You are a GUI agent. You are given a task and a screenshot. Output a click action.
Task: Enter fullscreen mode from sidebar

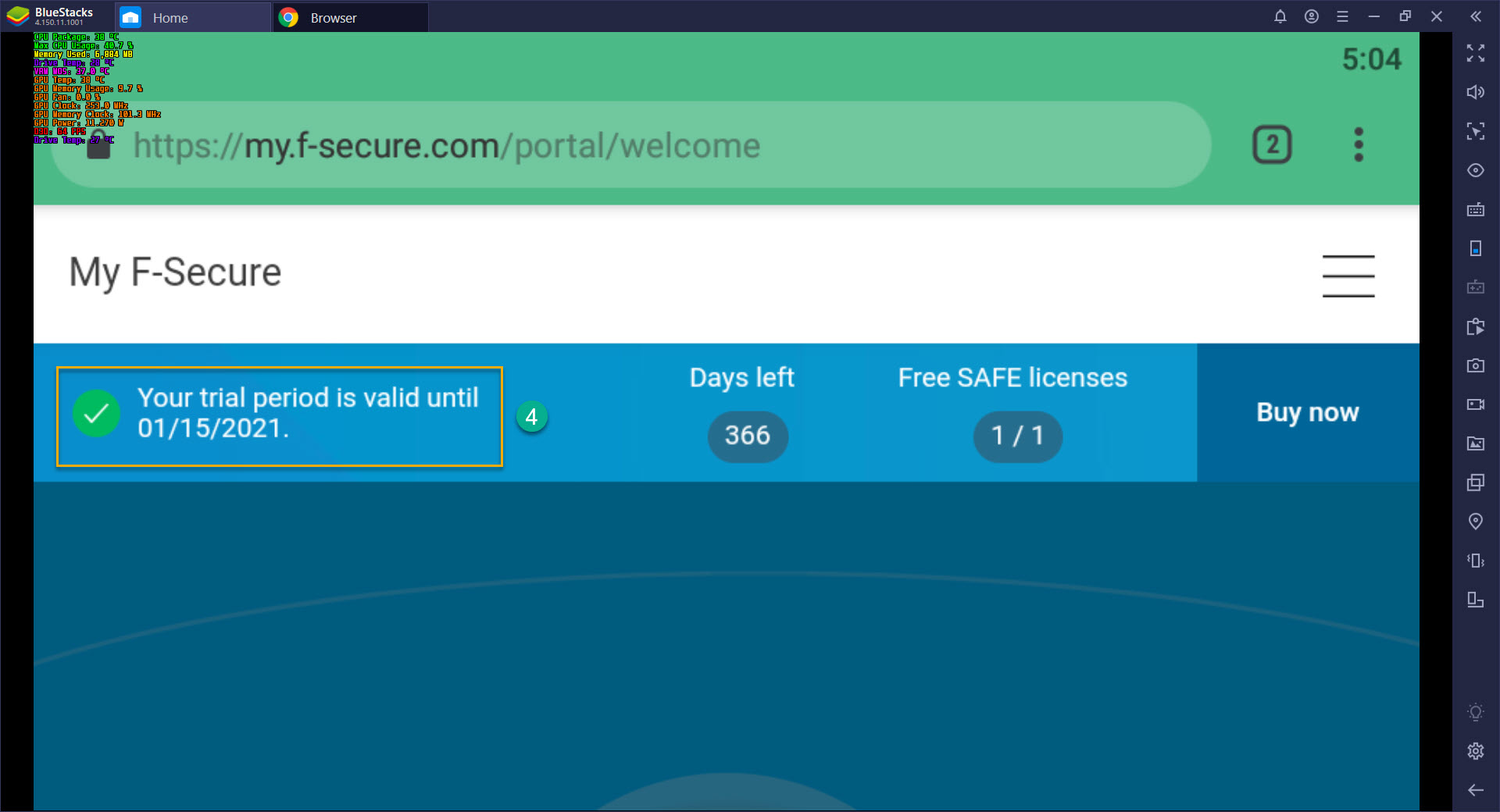[1476, 53]
